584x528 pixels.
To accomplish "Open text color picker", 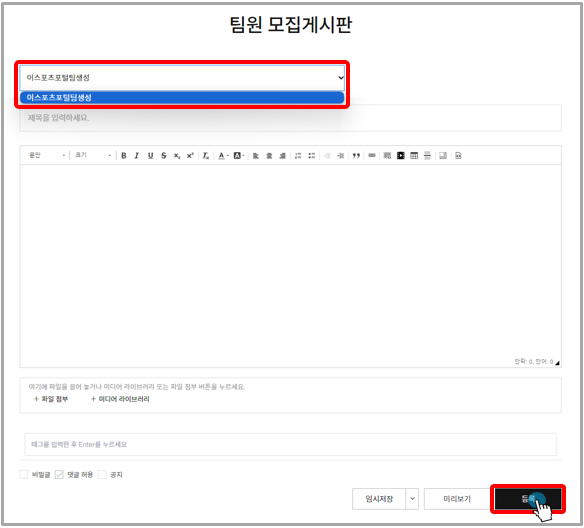I will (x=223, y=156).
